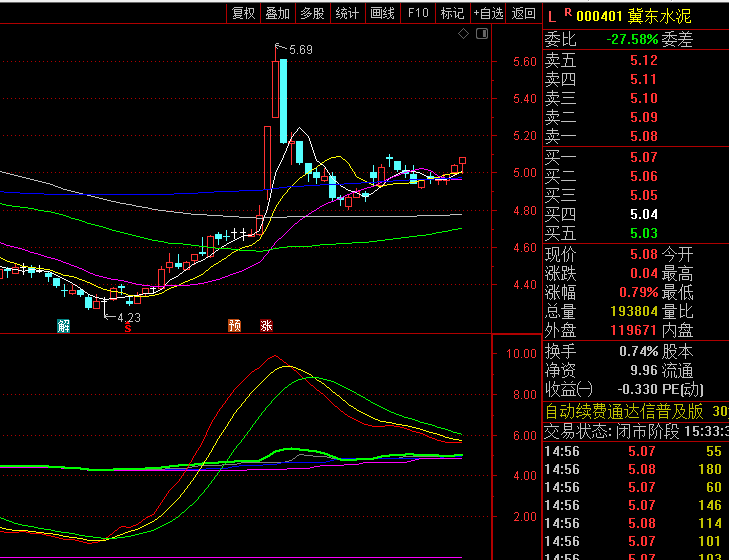Click the small R flag beside stock code
Image resolution: width=729 pixels, height=560 pixels.
coord(567,13)
